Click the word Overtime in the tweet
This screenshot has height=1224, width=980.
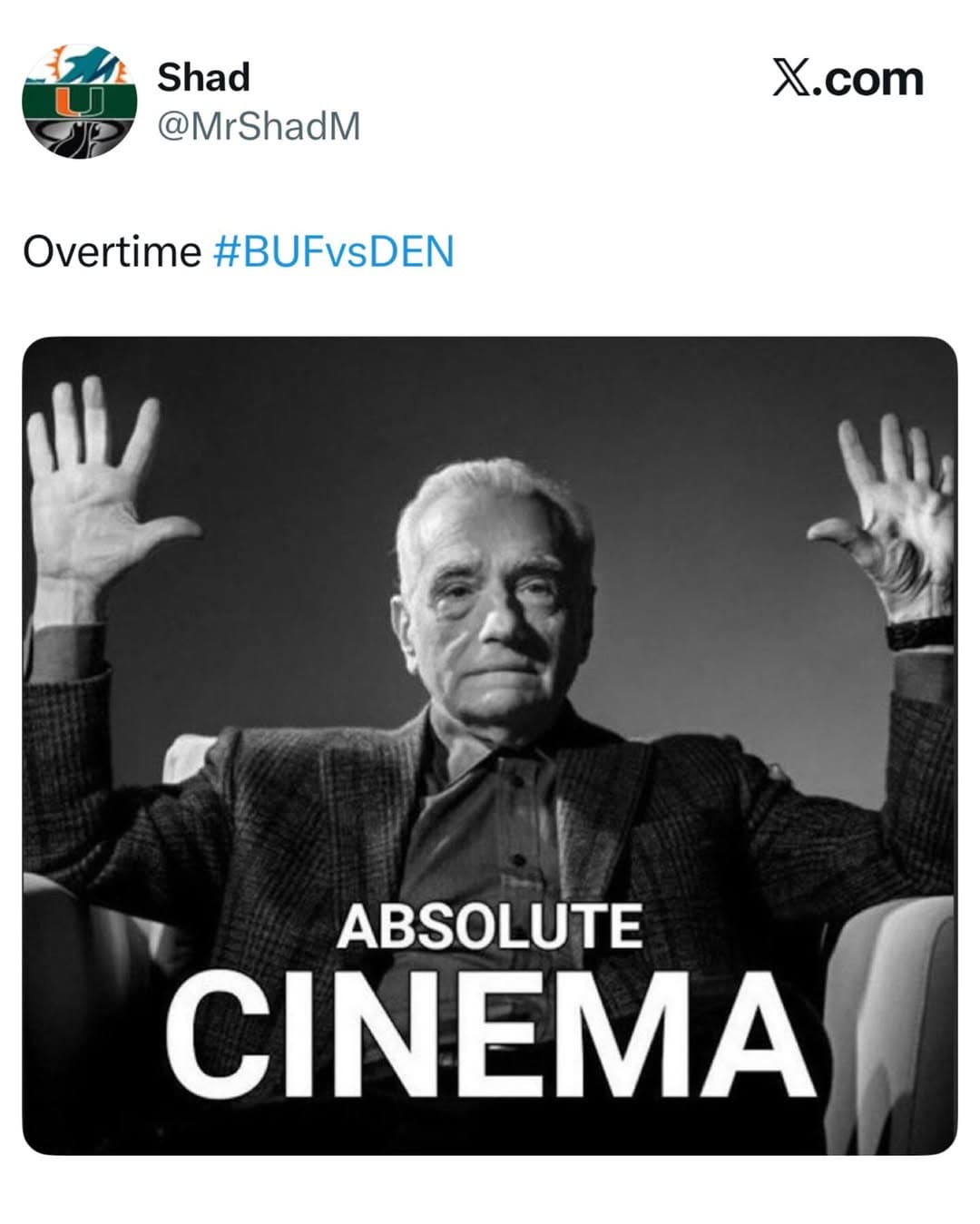pos(112,251)
